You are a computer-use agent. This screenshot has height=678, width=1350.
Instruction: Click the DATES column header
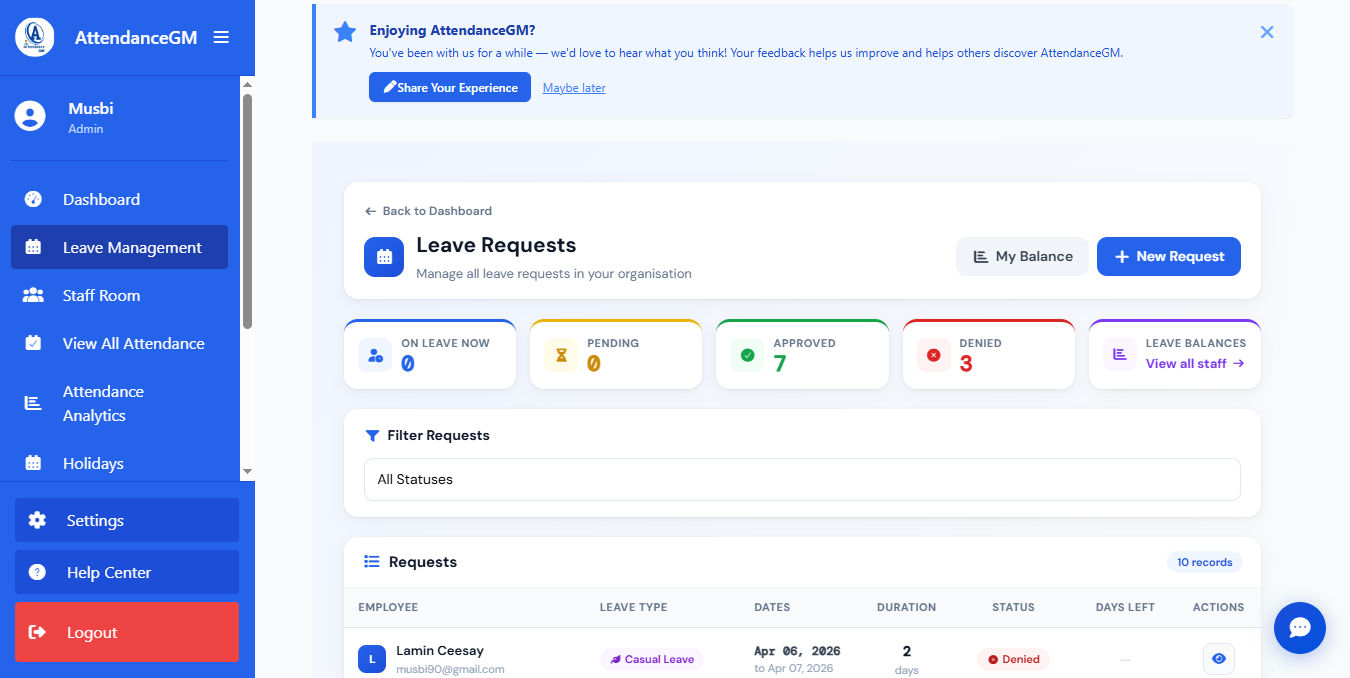(772, 607)
